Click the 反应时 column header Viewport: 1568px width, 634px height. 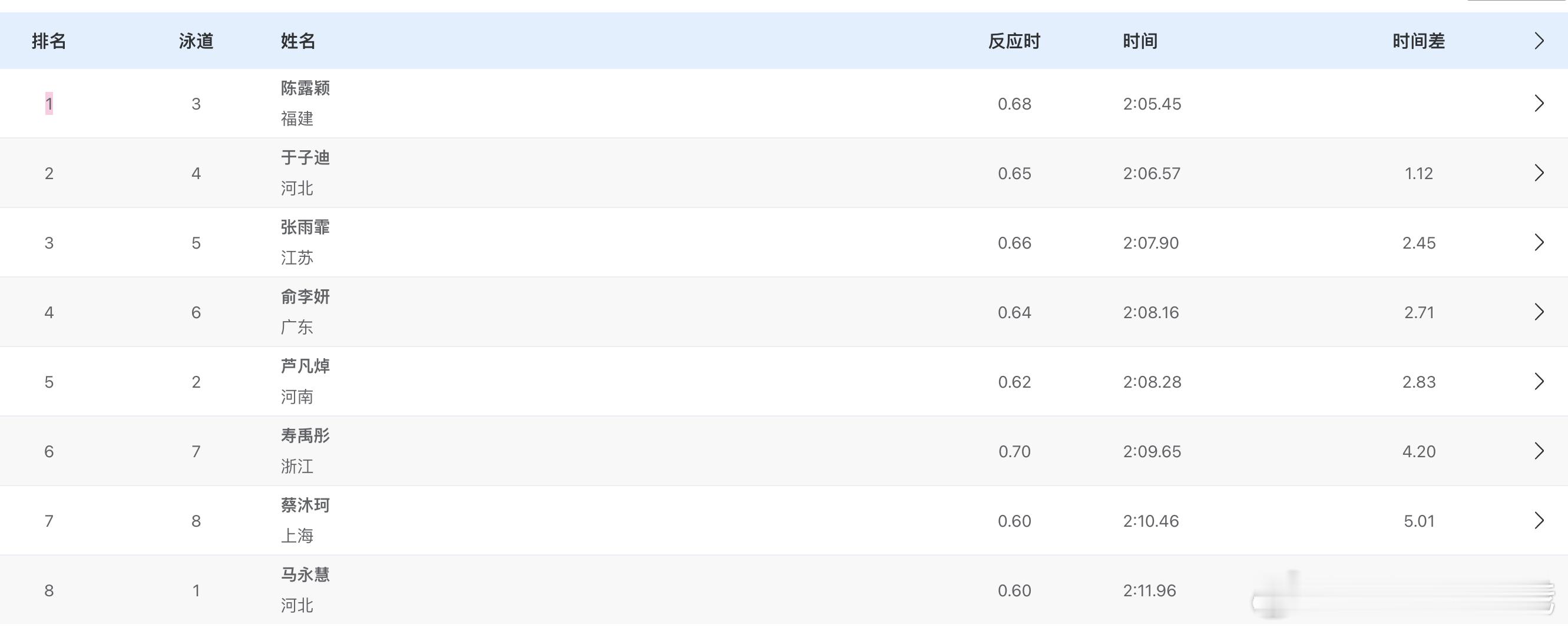pyautogui.click(x=1014, y=41)
